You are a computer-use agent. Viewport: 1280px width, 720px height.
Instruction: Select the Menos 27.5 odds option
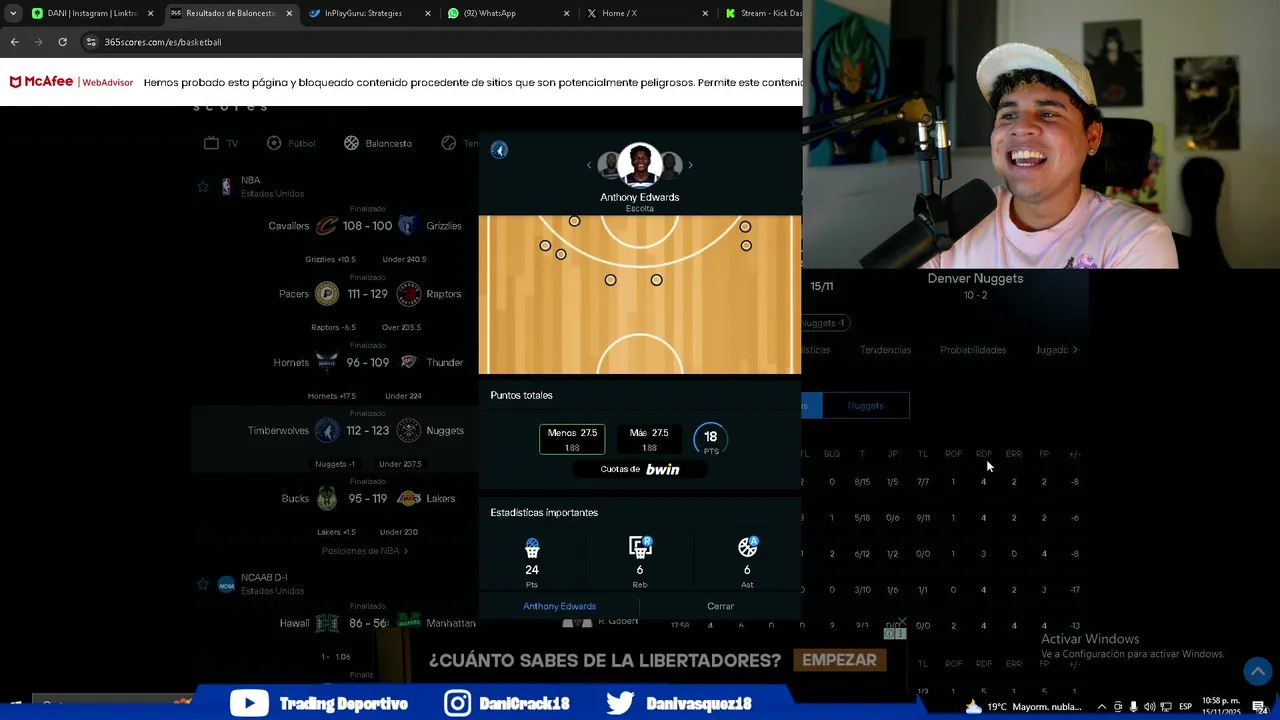click(x=572, y=439)
